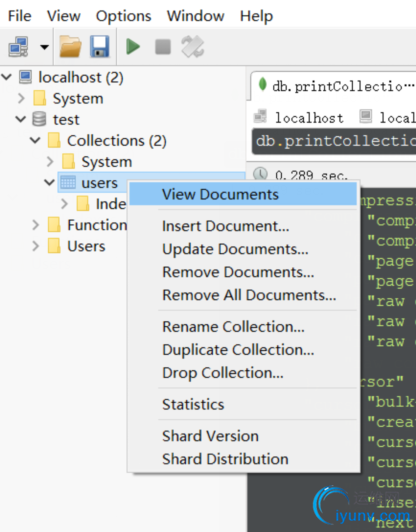416x532 pixels.
Task: Open the File menu
Action: coord(20,16)
